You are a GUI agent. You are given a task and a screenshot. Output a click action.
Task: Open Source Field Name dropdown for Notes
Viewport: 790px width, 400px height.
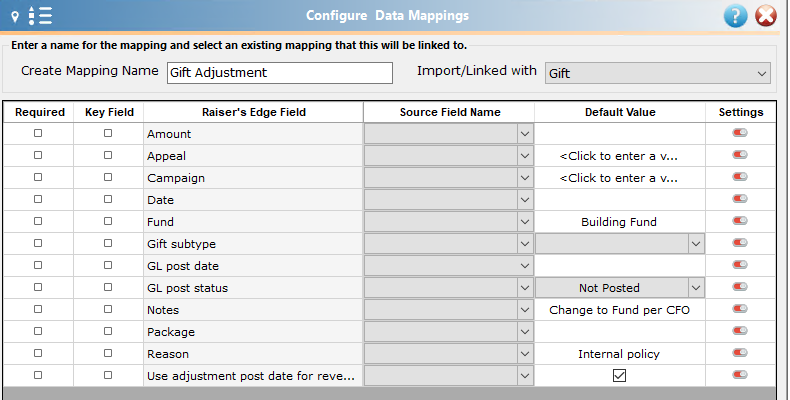pos(448,310)
